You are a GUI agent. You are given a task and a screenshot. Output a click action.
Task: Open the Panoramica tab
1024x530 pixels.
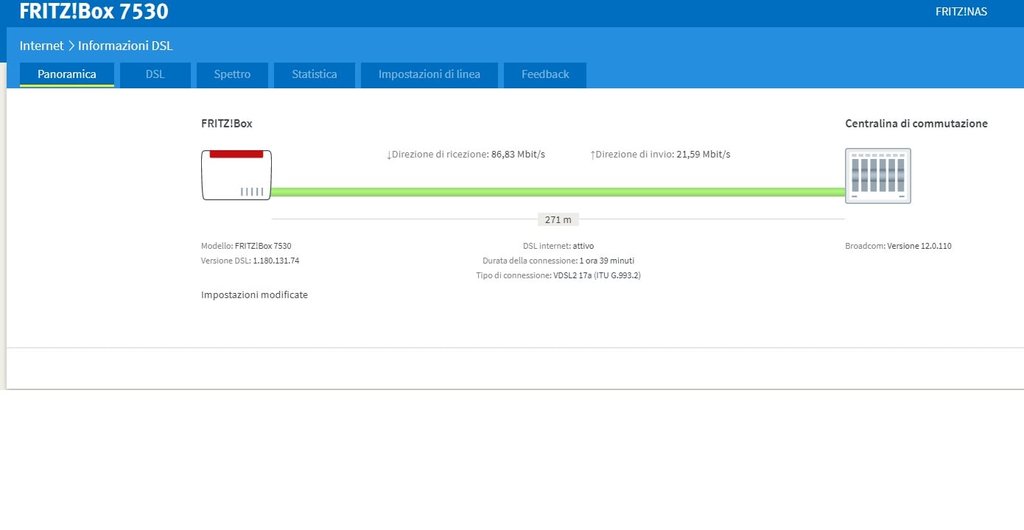(x=67, y=74)
